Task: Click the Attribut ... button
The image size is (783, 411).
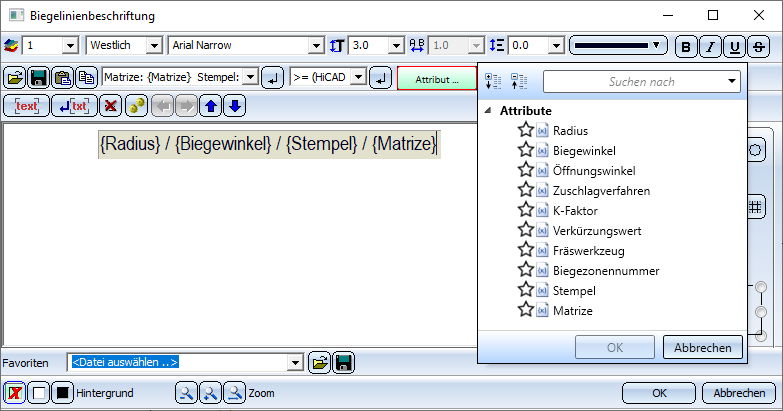Action: 437,79
